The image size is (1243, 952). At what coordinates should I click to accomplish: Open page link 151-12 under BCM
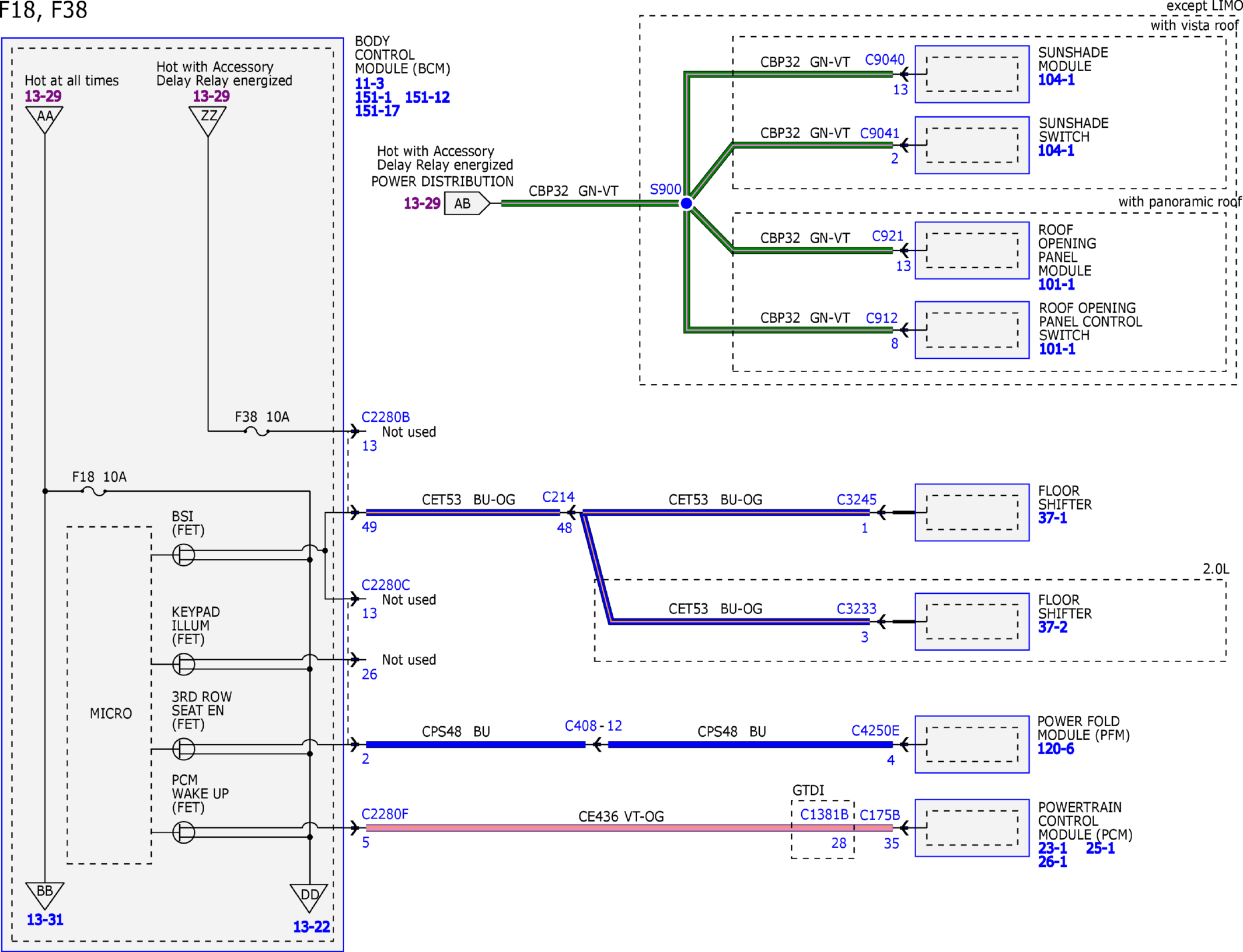click(427, 97)
